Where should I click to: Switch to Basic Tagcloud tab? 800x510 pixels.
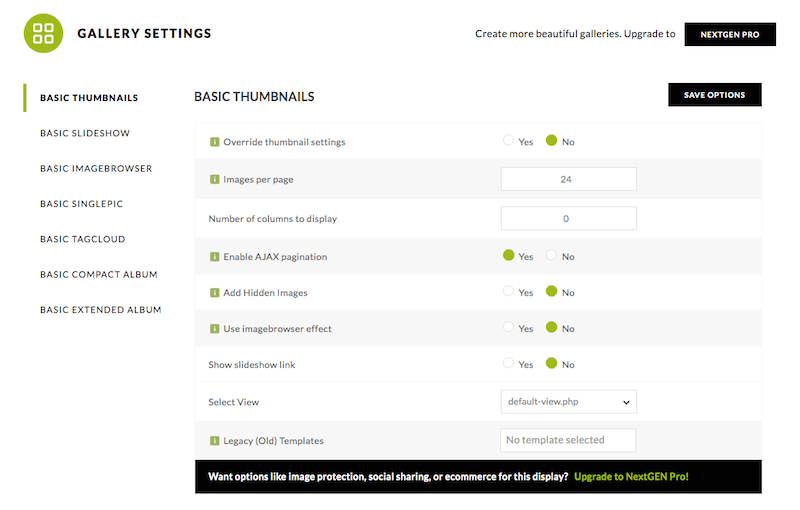tap(83, 239)
